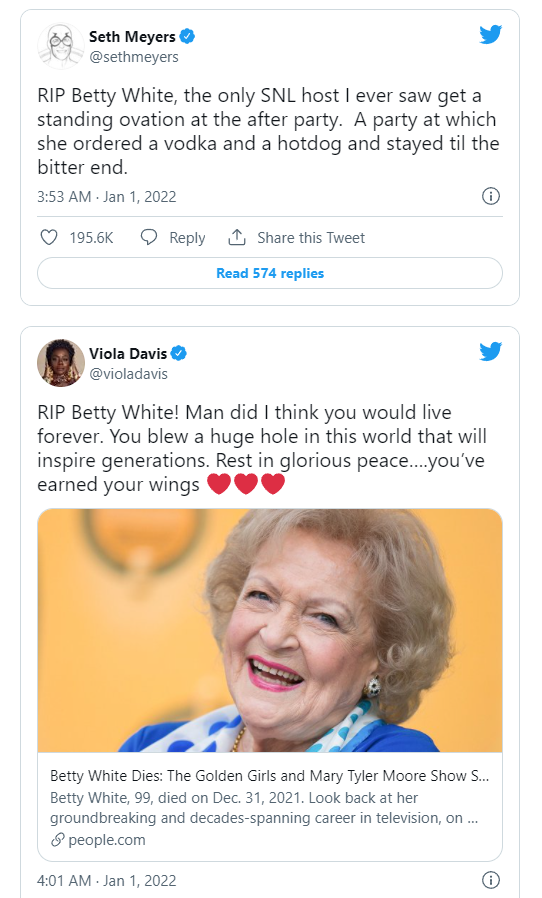The width and height of the screenshot is (542, 898).
Task: Open @violadavis handle link
Action: pyautogui.click(x=128, y=374)
